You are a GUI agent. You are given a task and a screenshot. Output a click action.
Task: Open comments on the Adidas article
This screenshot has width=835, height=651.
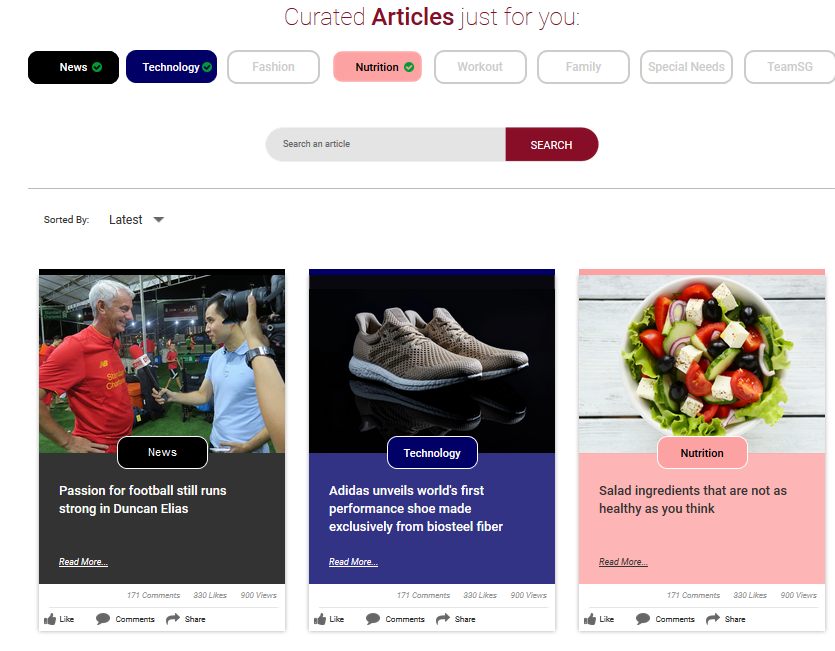[395, 619]
